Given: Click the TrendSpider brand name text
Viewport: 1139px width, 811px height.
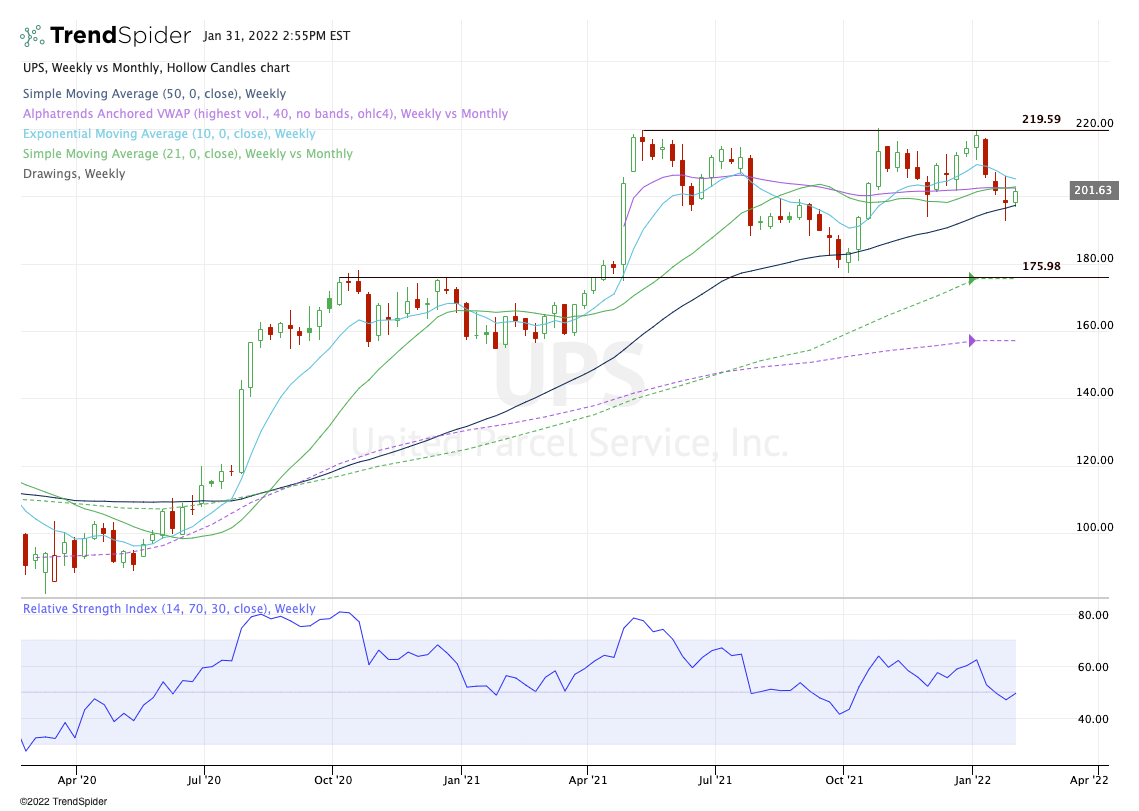Looking at the screenshot, I should coord(120,36).
